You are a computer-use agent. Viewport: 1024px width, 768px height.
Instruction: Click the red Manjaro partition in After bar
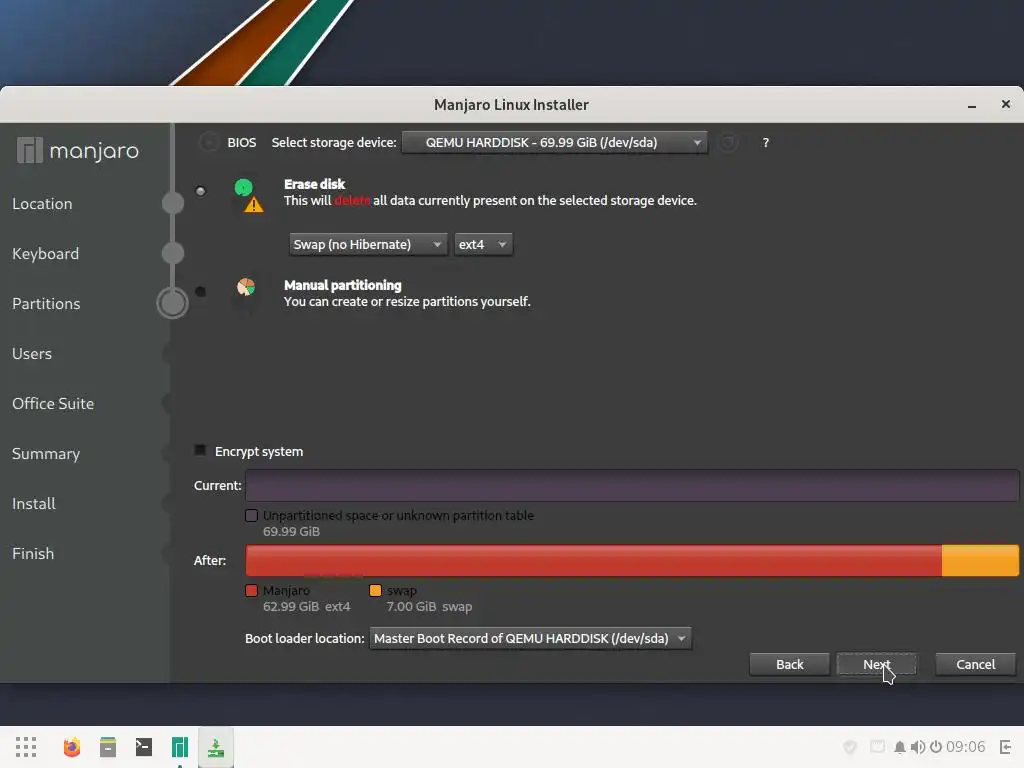click(x=594, y=560)
